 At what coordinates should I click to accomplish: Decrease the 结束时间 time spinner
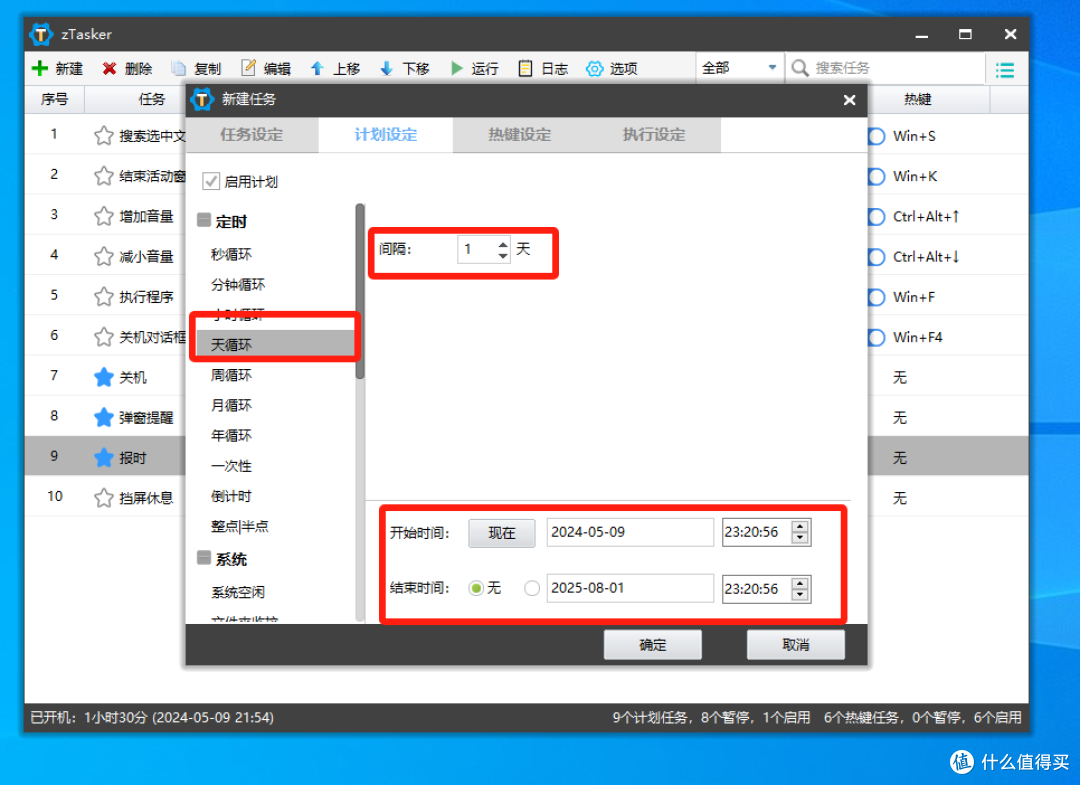tap(800, 594)
